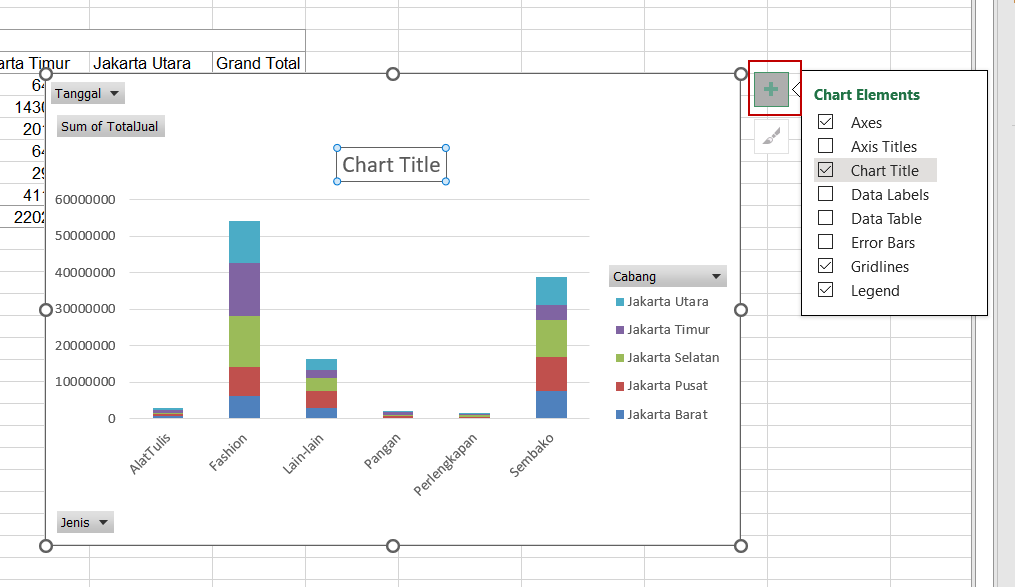Click the Chart Elements plus button

[770, 89]
